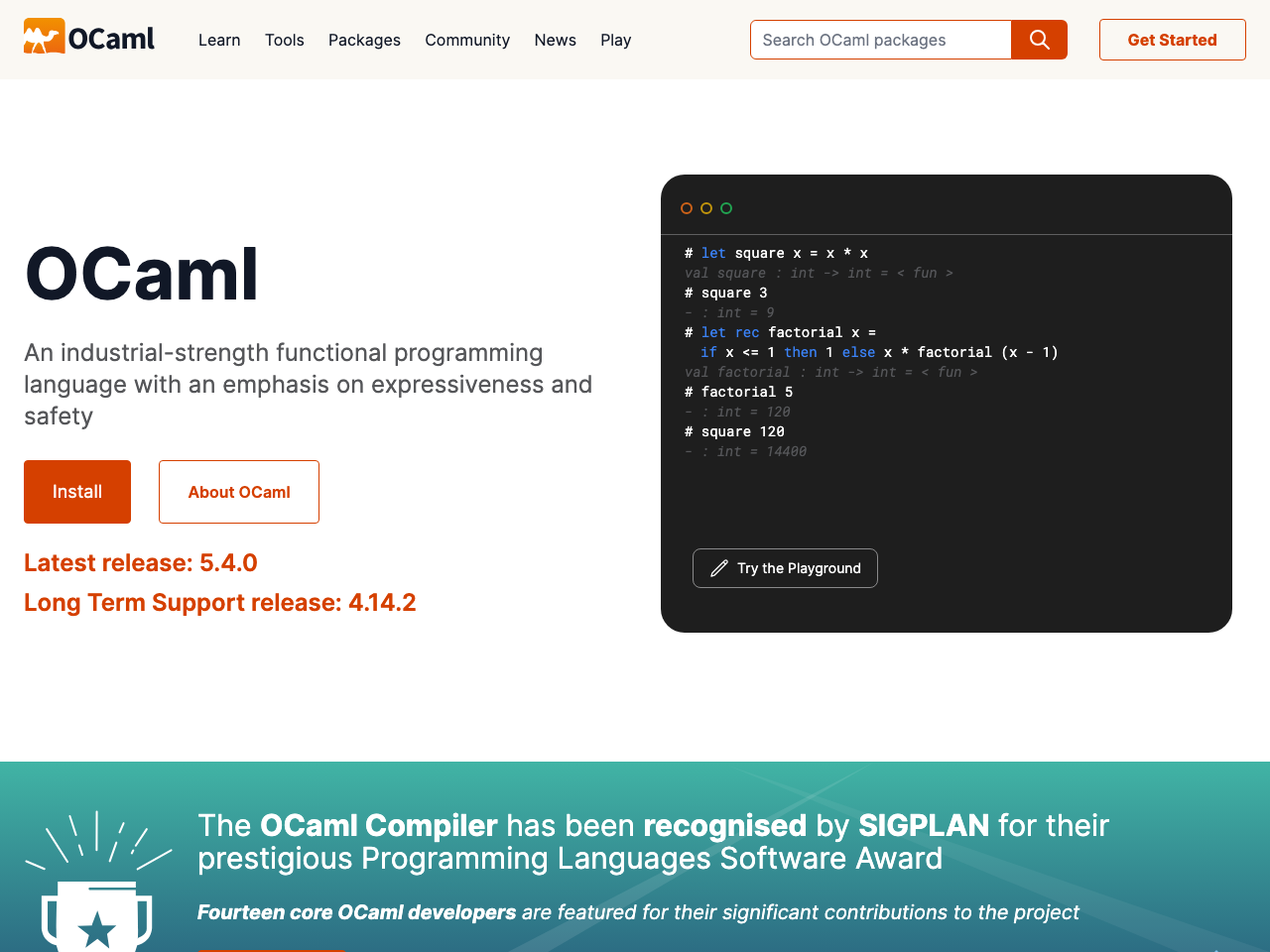Open the Community menu item

tap(466, 40)
